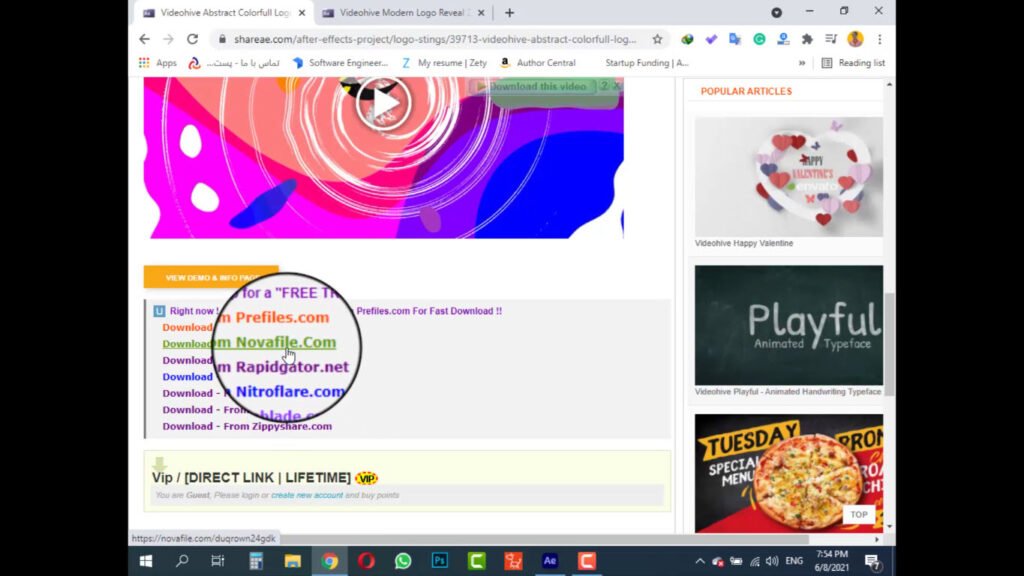Image resolution: width=1024 pixels, height=576 pixels.
Task: Open the Apps bookmark shortcut
Action: [157, 63]
